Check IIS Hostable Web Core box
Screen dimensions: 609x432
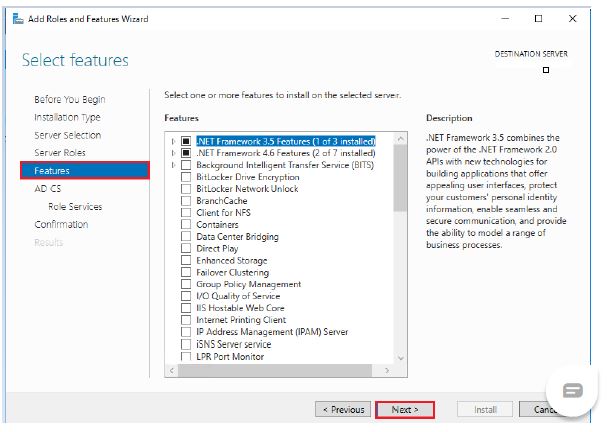tap(186, 308)
